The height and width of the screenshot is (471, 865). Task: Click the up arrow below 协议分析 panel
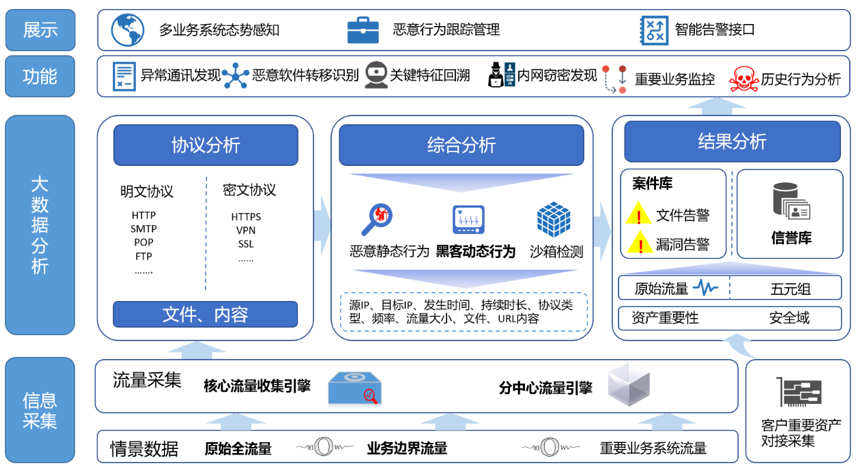[x=197, y=350]
